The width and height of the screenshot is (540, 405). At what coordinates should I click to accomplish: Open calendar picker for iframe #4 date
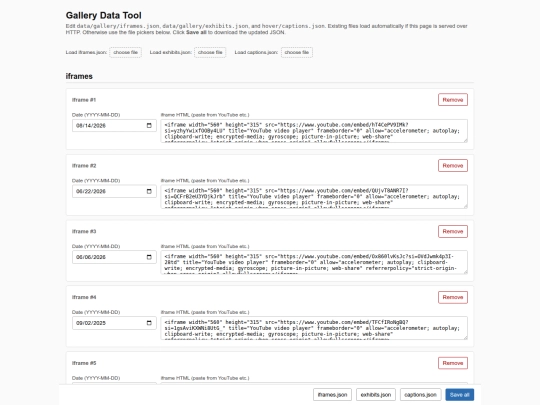pyautogui.click(x=149, y=323)
